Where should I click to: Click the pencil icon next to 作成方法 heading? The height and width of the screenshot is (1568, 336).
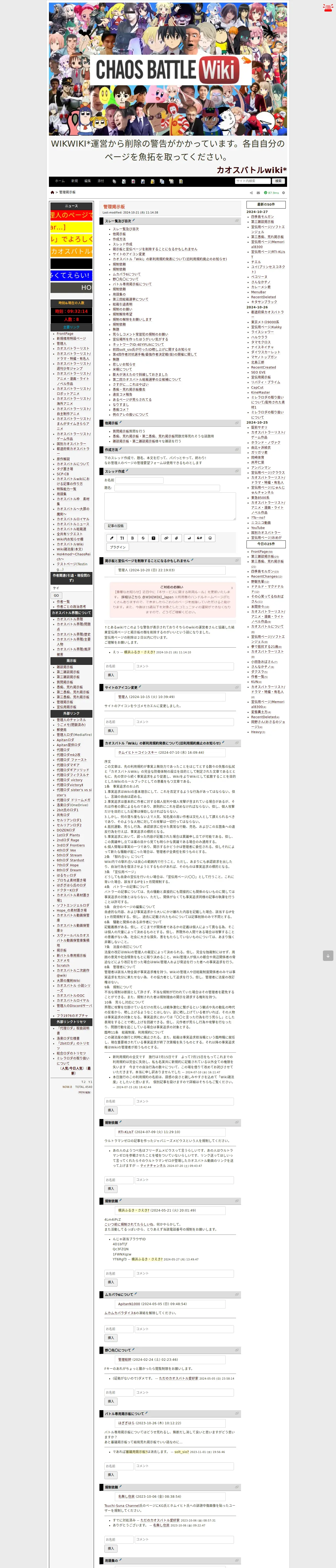pyautogui.click(x=120, y=449)
